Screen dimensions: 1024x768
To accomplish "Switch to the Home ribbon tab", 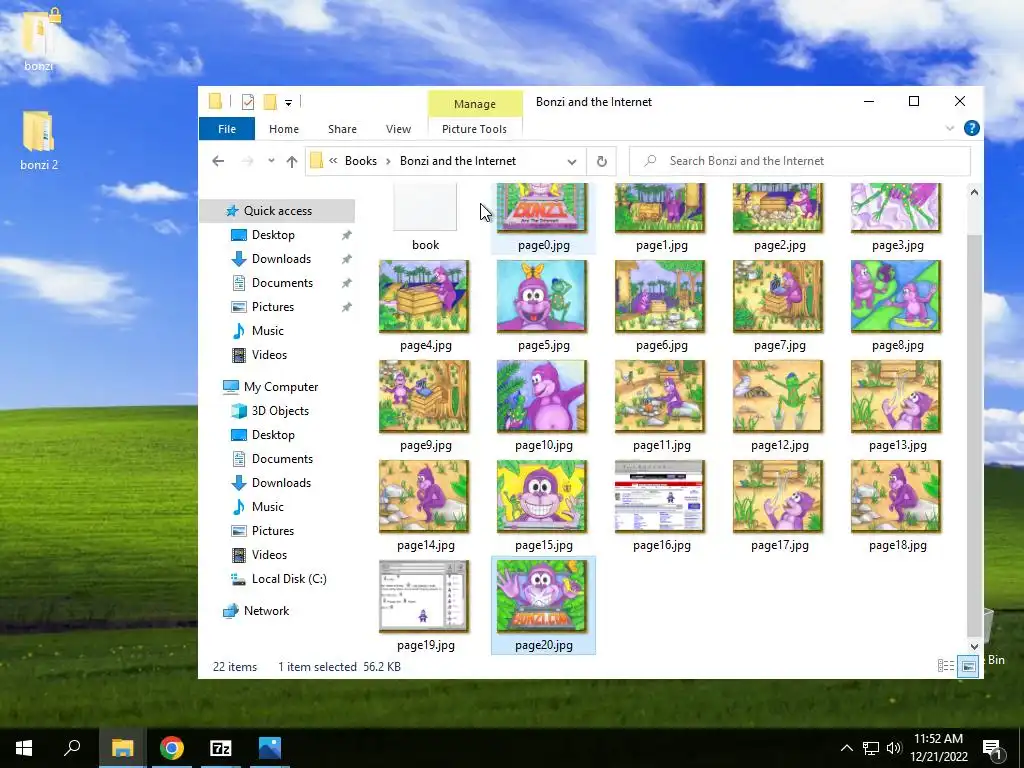I will click(283, 129).
